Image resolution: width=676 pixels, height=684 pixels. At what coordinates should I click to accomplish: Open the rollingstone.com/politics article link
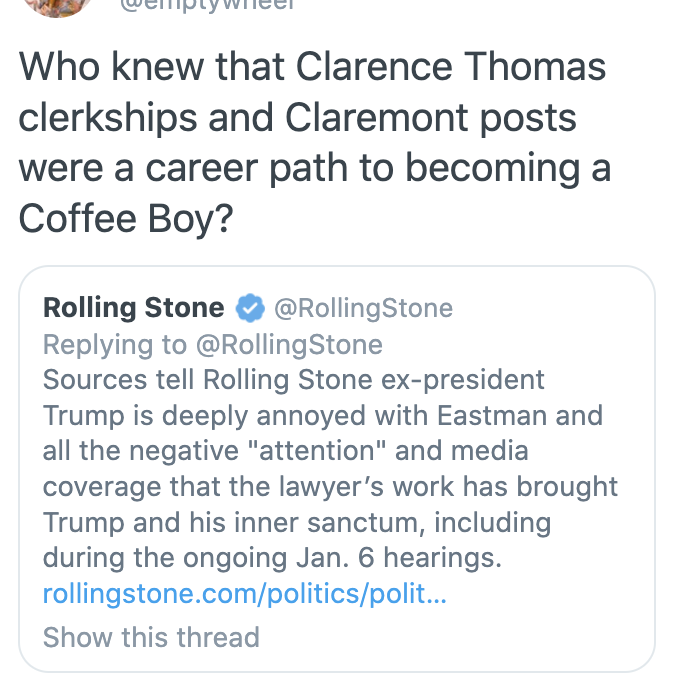coord(244,595)
